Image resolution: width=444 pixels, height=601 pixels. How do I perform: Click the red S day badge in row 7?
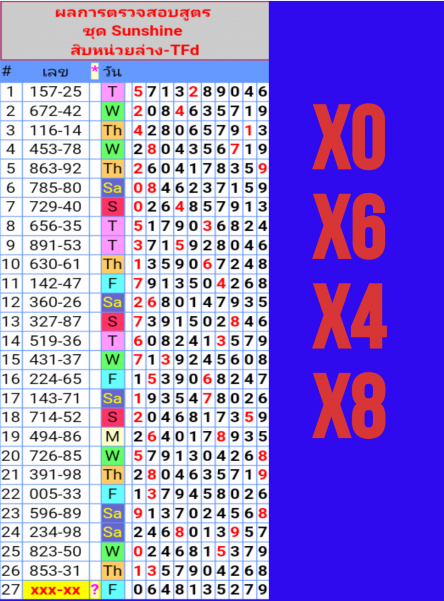tap(112, 207)
